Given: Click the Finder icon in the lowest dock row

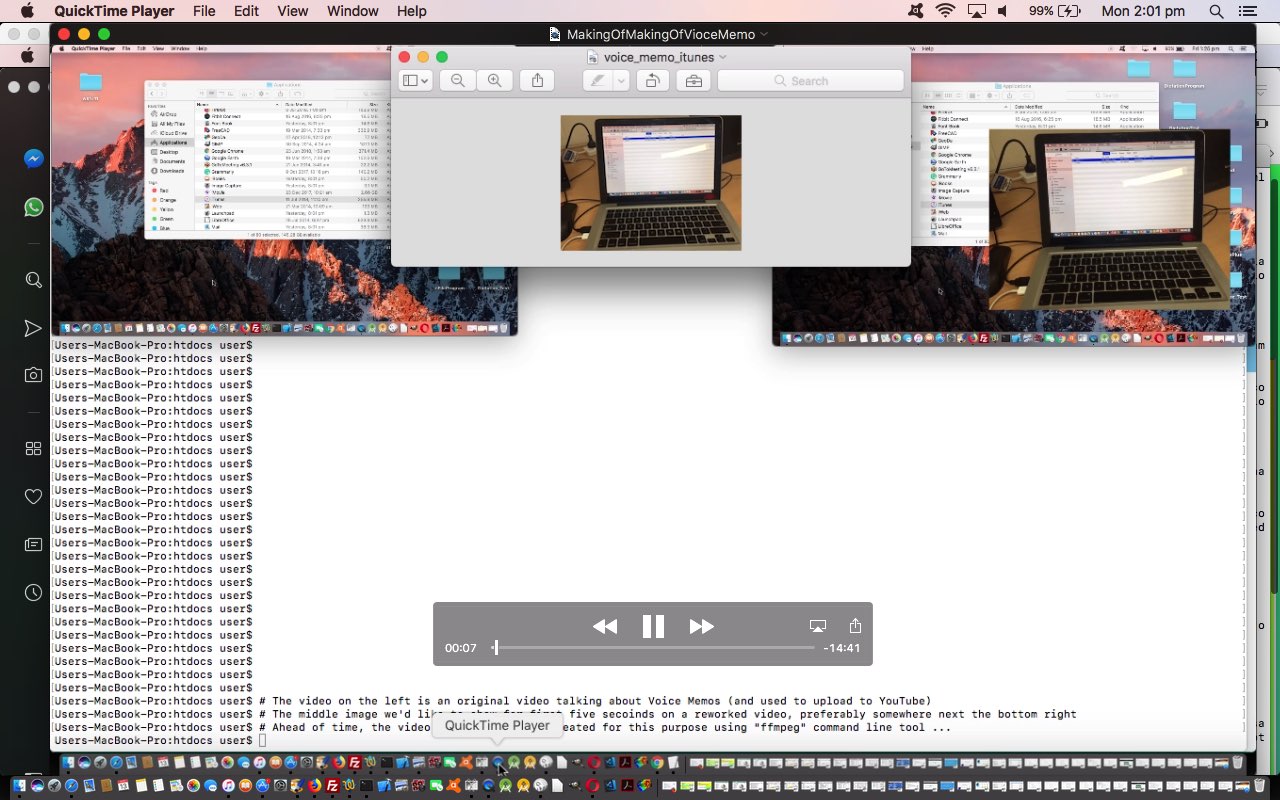Looking at the screenshot, I should 20,786.
